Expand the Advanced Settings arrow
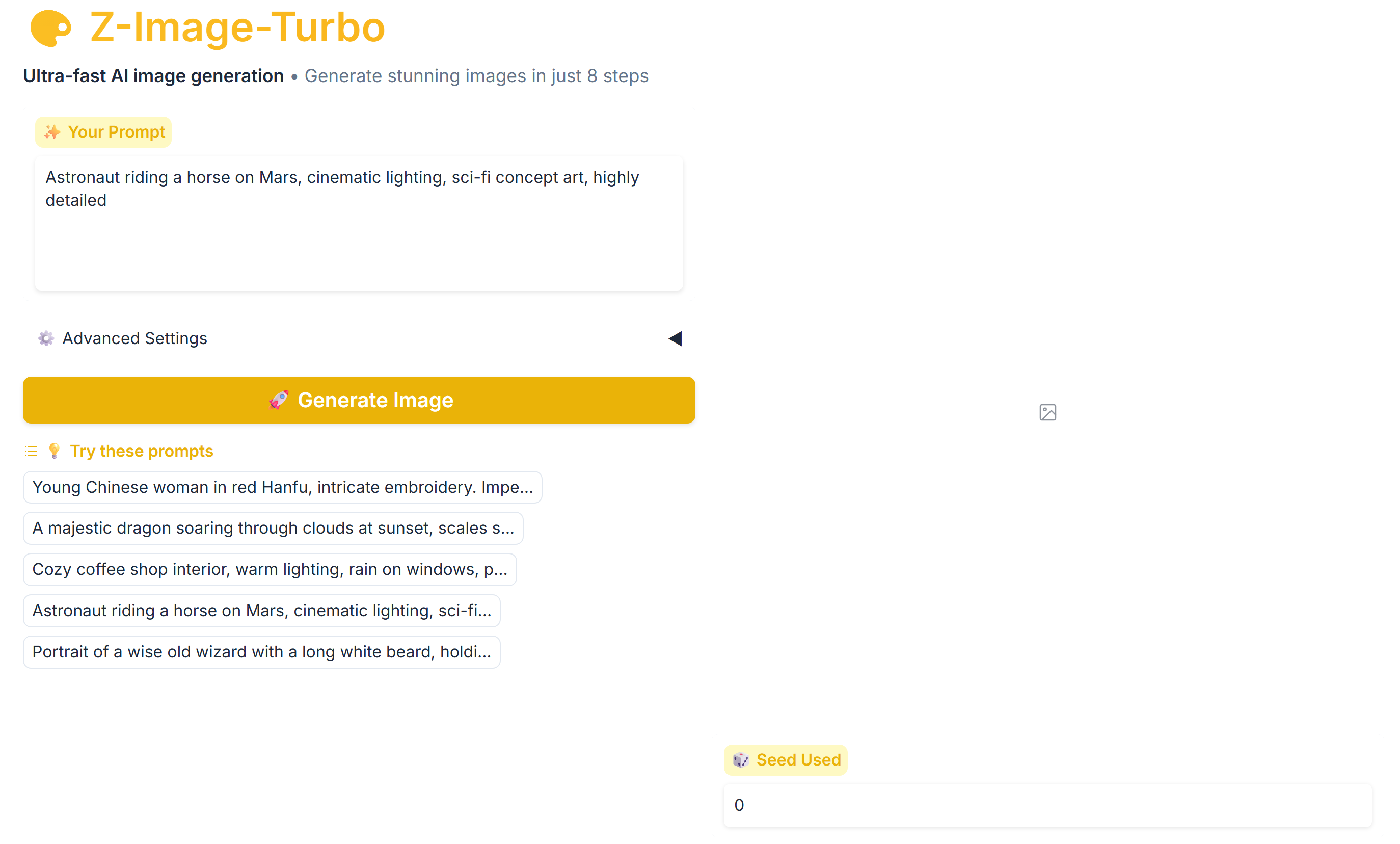 (675, 339)
